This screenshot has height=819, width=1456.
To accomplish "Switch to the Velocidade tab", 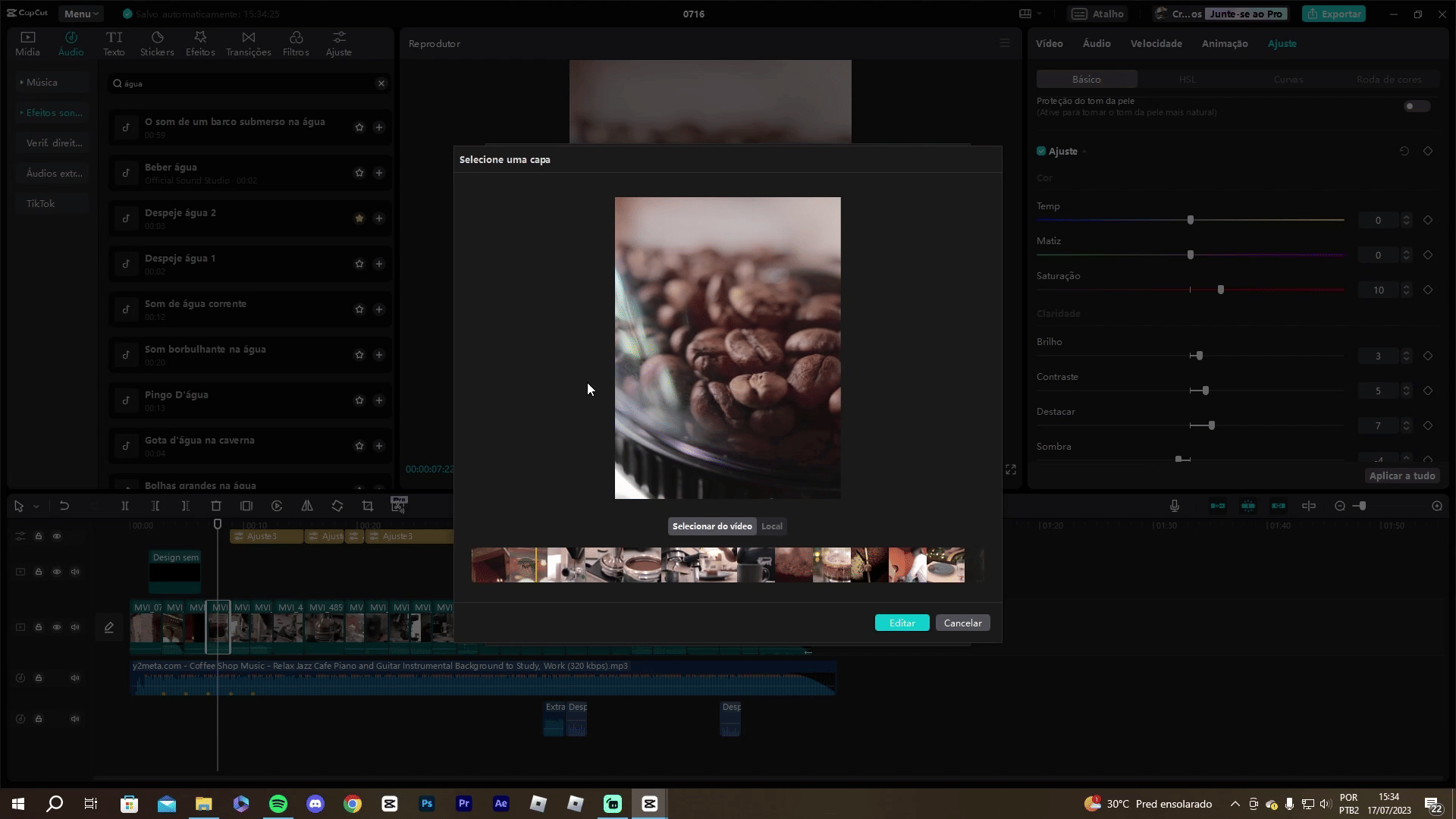I will (x=1156, y=43).
